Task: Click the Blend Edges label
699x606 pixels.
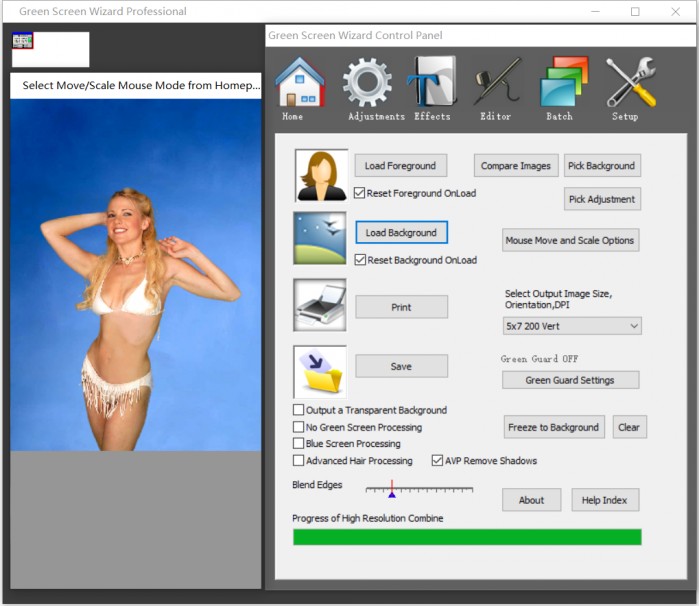Action: click(317, 485)
